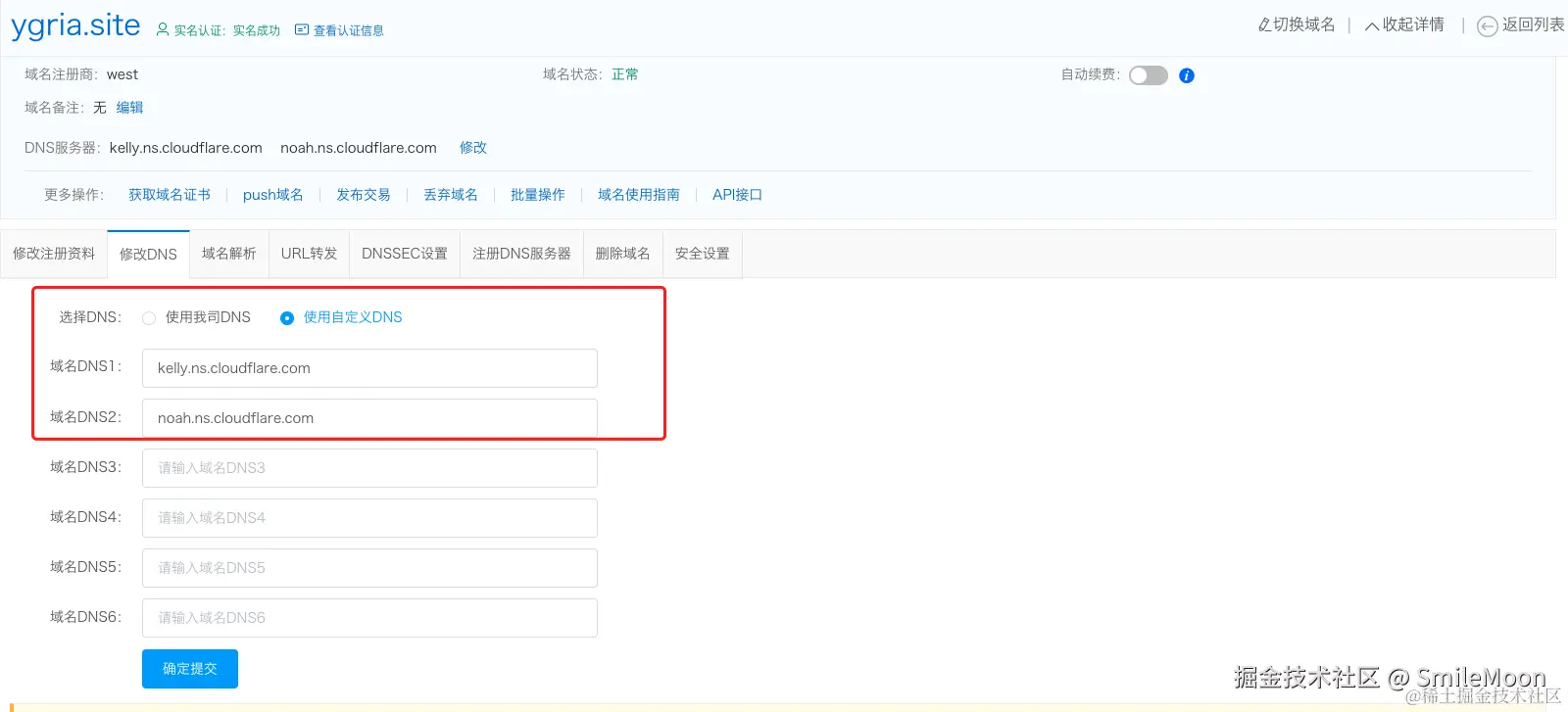Click the 发布交易 link
Viewport: 1568px width, 712px height.
point(364,195)
